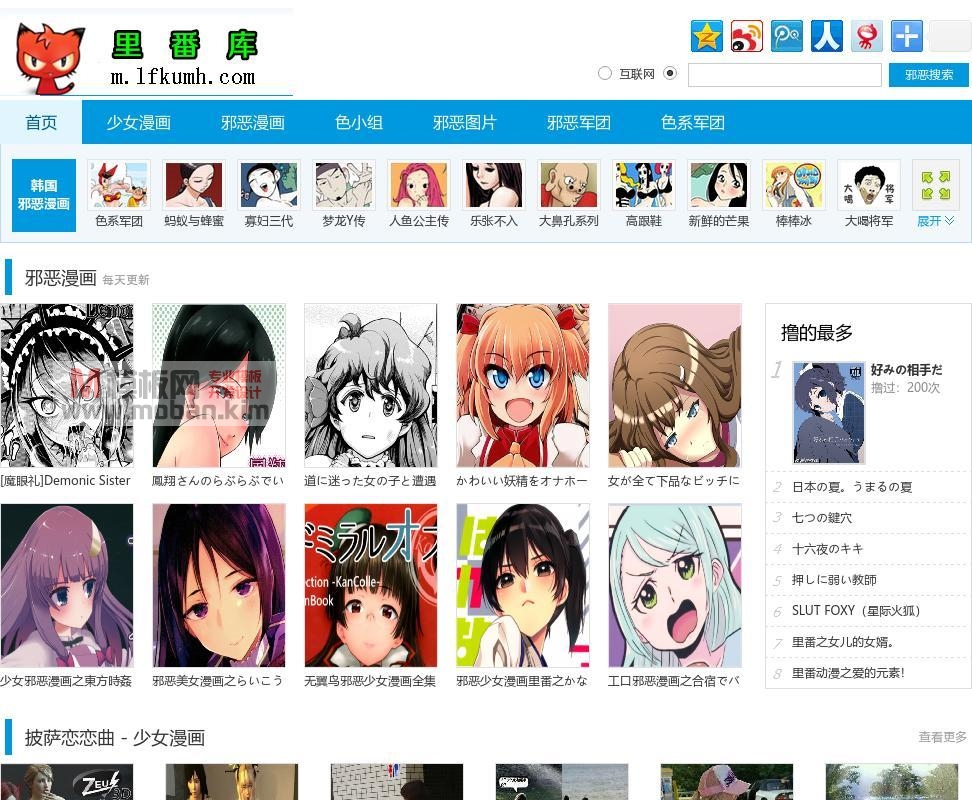Click the 披萨恋恋曲 - 少女漫画 heading

pyautogui.click(x=115, y=737)
